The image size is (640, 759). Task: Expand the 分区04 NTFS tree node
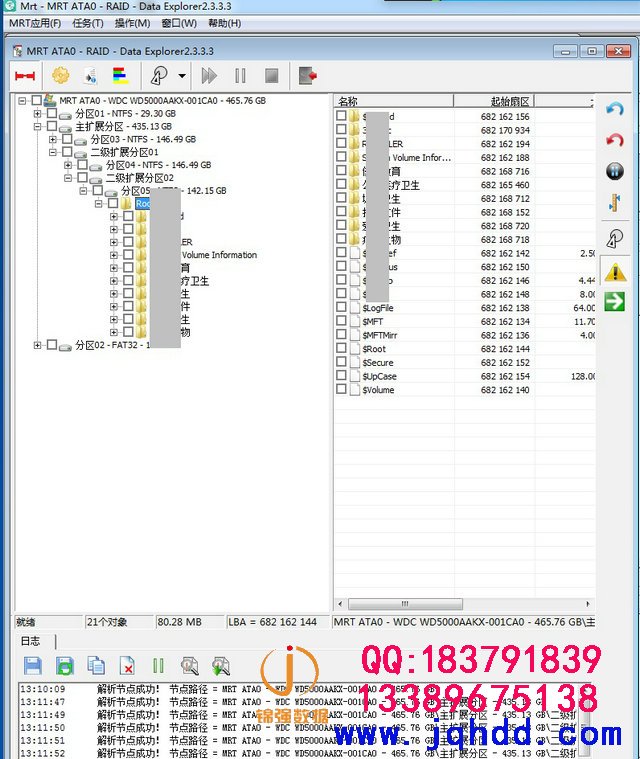pos(68,165)
